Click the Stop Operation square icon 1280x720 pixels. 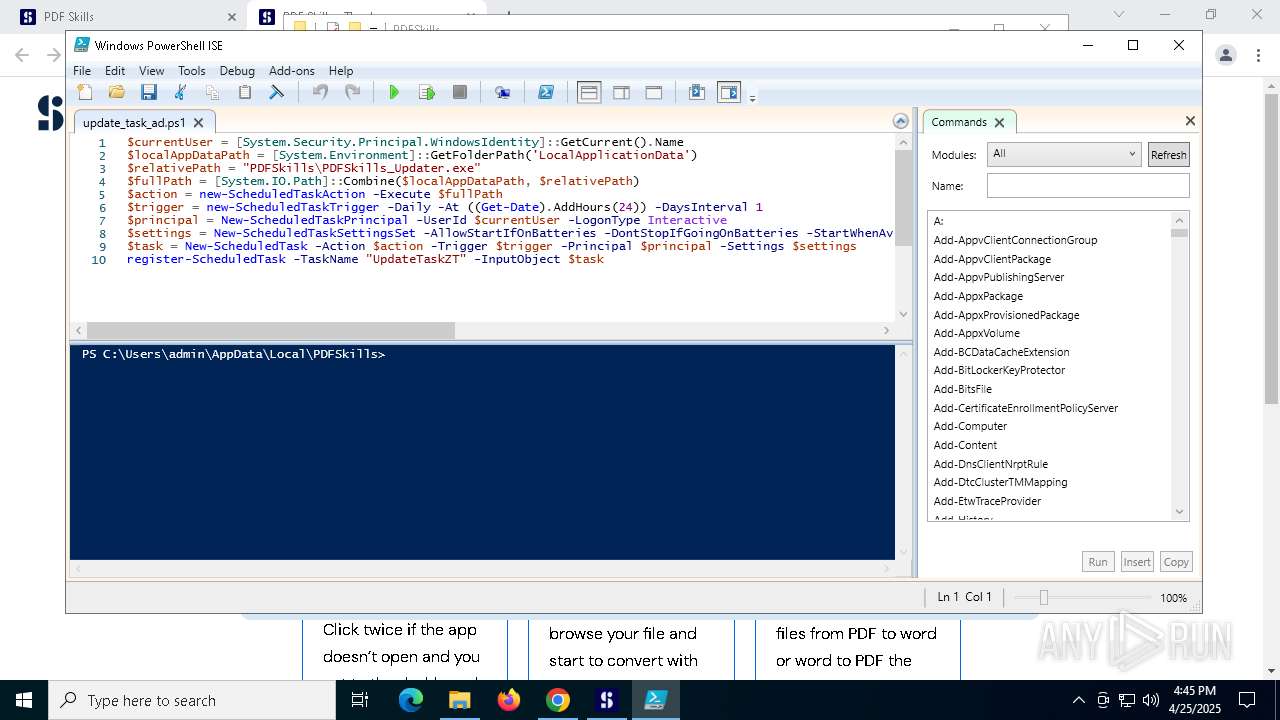(x=460, y=92)
